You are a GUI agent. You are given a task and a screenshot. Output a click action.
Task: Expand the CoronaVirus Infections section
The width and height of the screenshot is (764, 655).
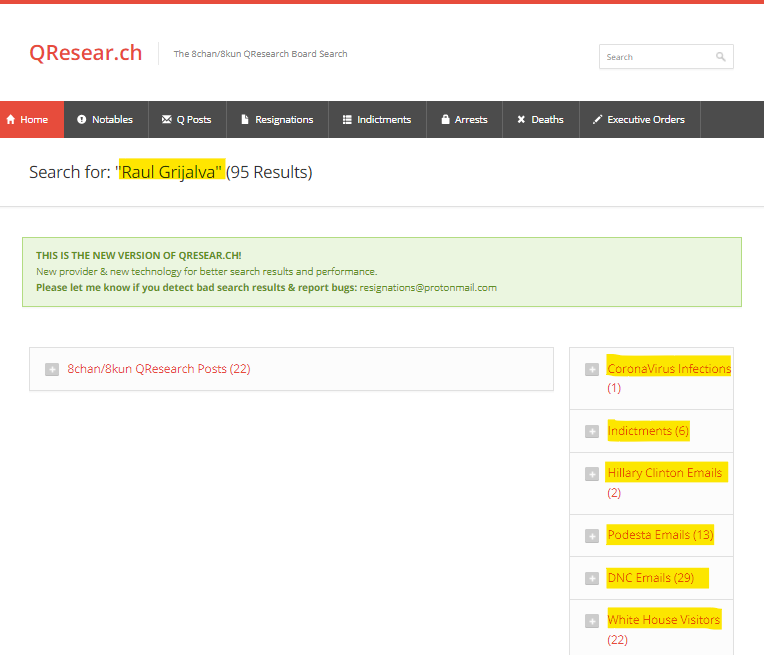(x=592, y=369)
